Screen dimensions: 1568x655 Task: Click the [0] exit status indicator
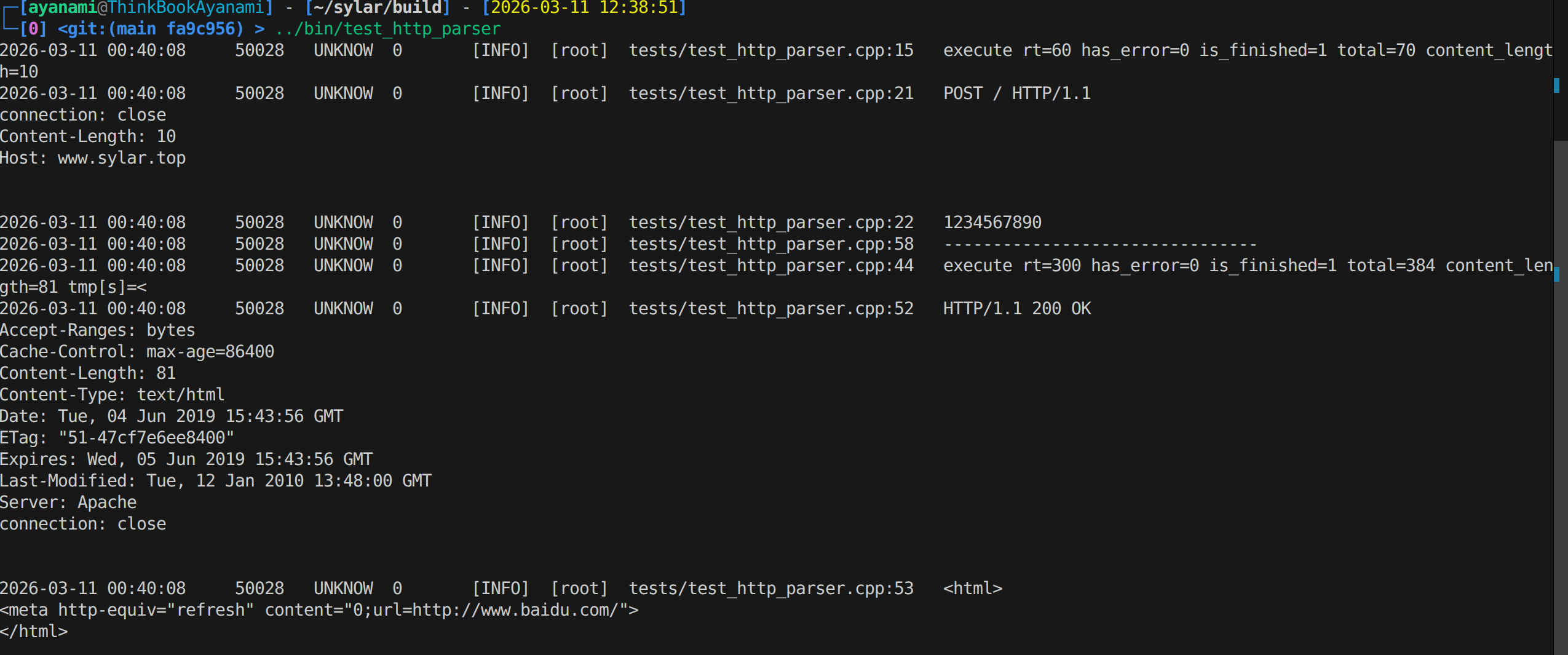(33, 29)
